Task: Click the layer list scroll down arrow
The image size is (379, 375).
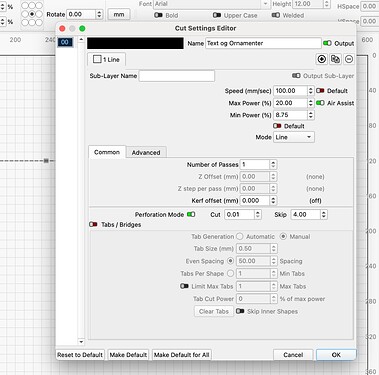Action: [81, 342]
